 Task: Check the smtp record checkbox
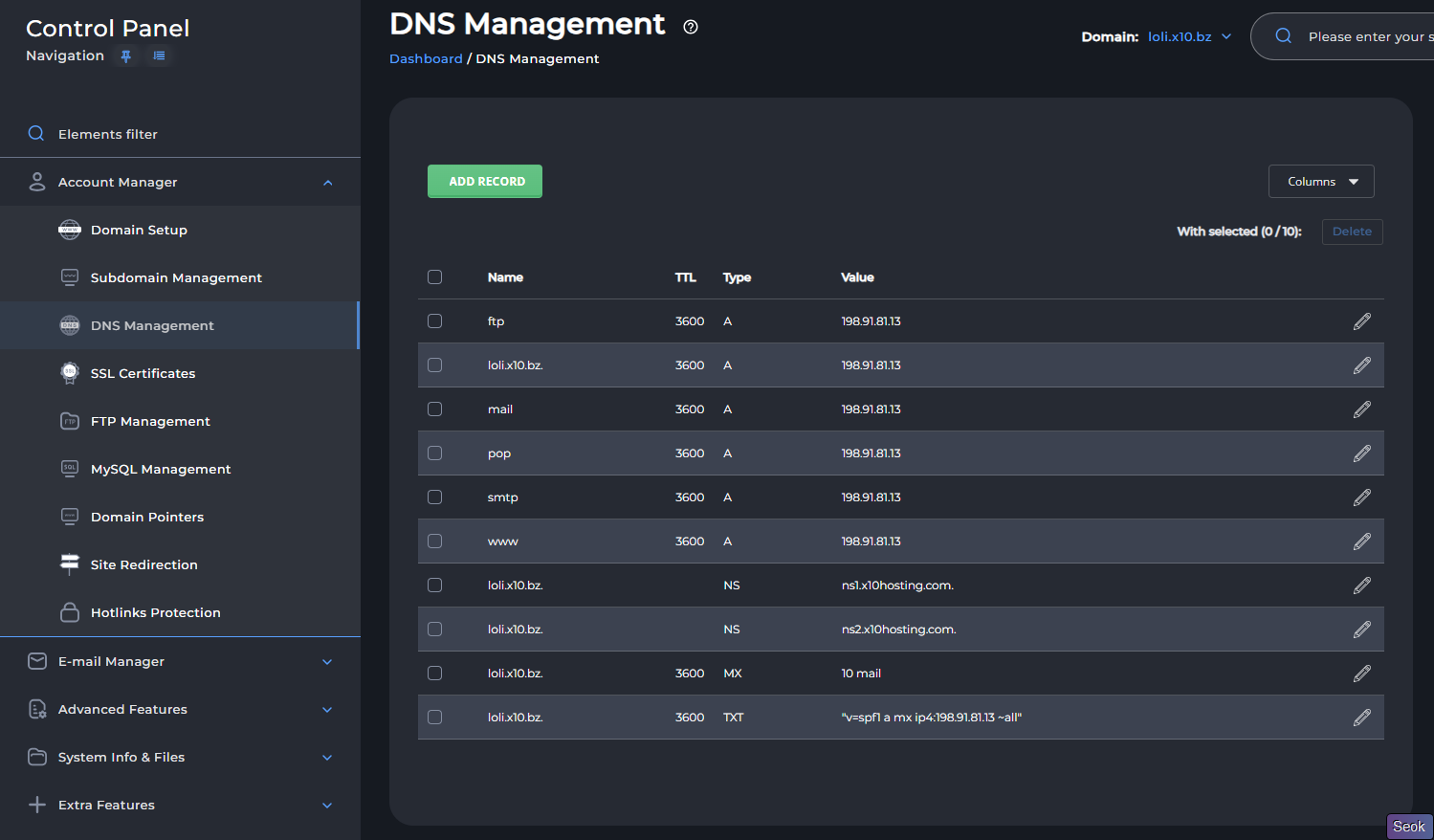(x=434, y=497)
